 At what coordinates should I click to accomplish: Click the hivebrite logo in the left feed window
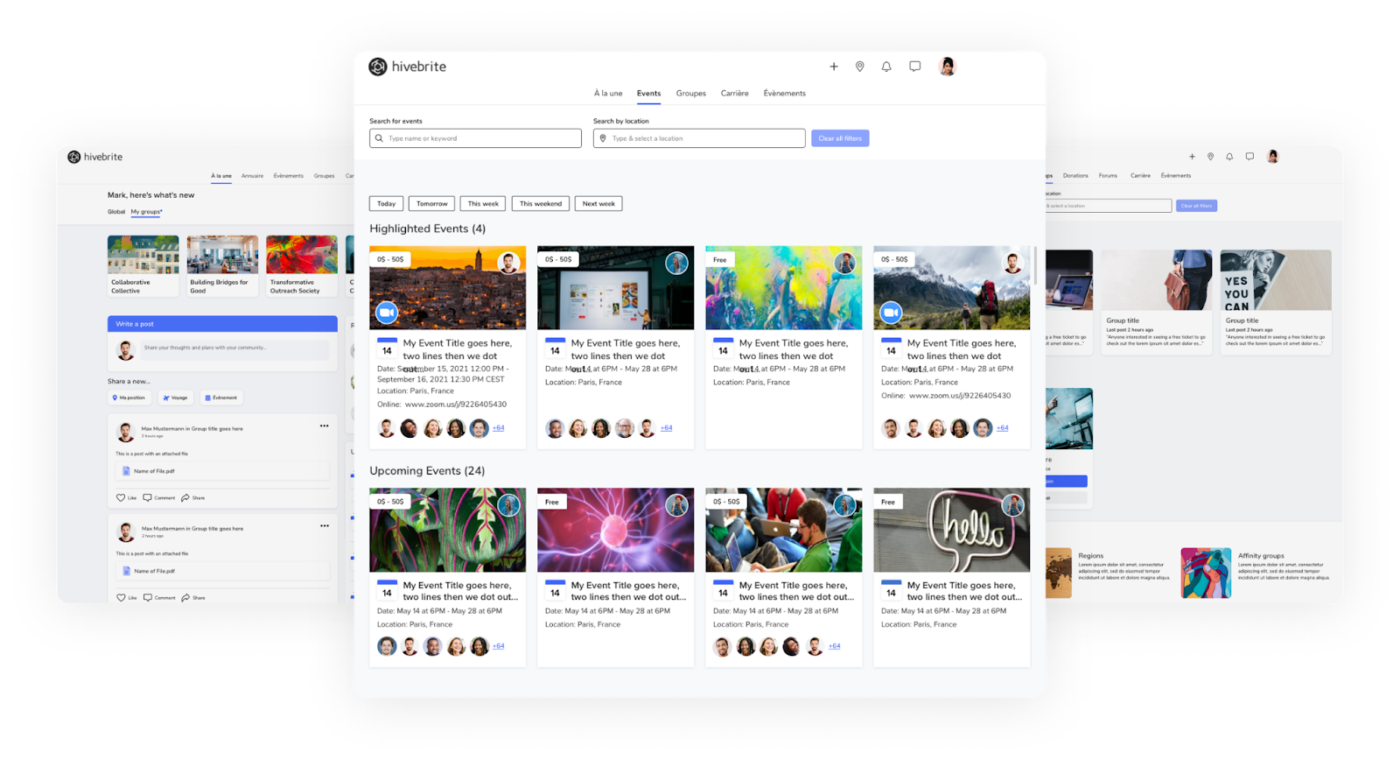(94, 157)
